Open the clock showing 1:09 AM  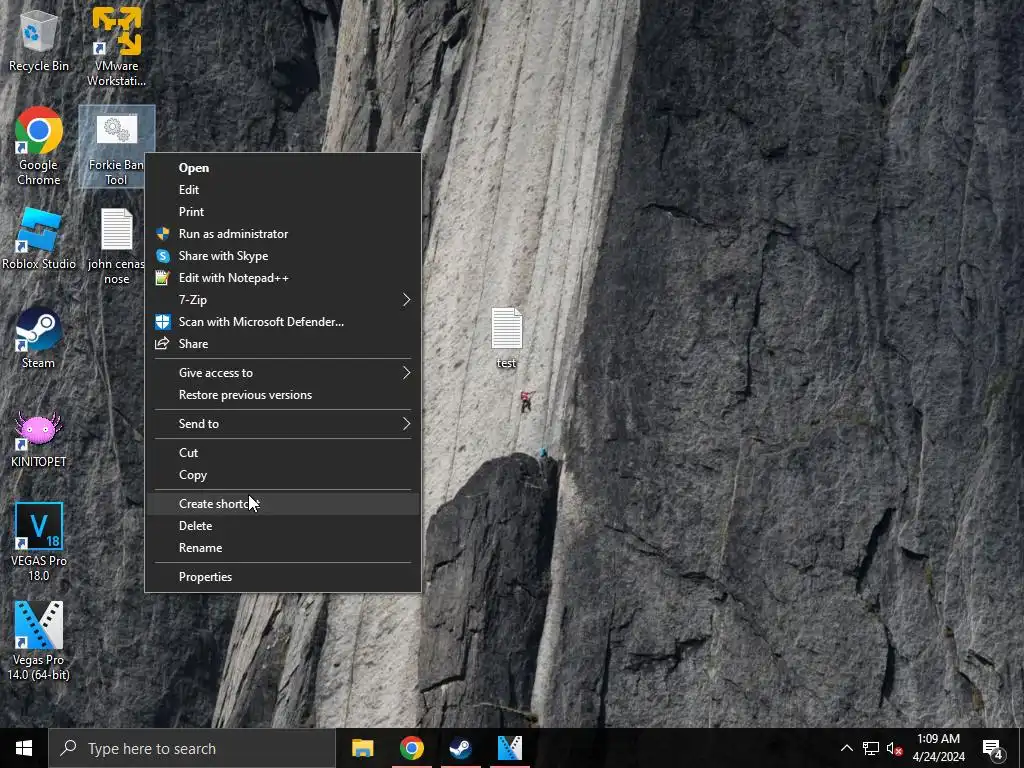tap(938, 748)
